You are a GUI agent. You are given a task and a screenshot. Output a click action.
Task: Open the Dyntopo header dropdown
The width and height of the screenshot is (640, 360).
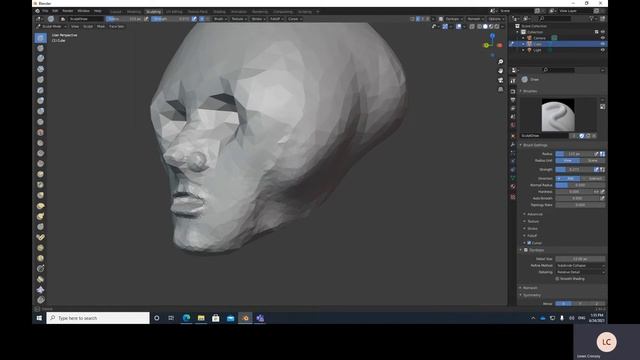point(453,19)
